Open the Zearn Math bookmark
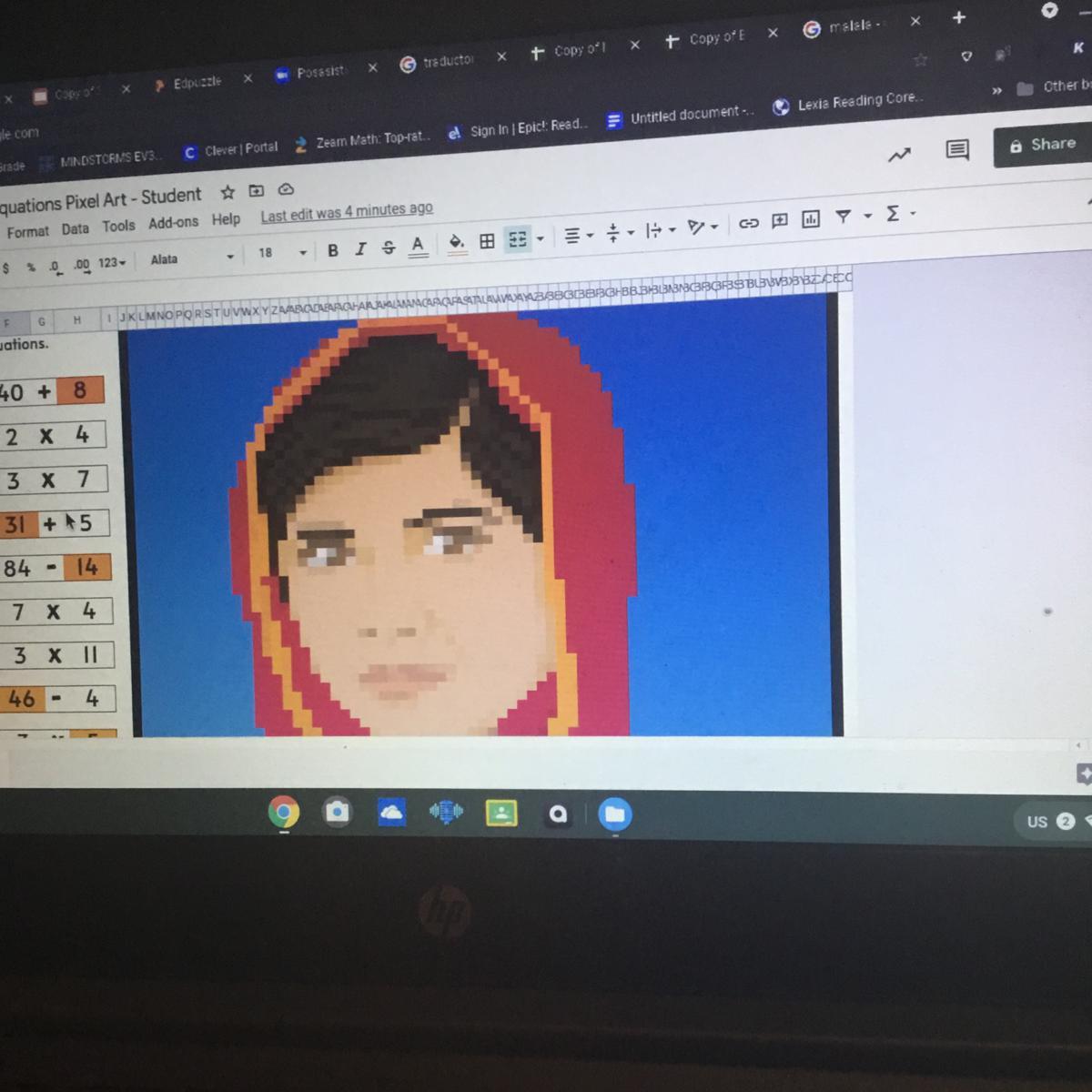 point(362,140)
